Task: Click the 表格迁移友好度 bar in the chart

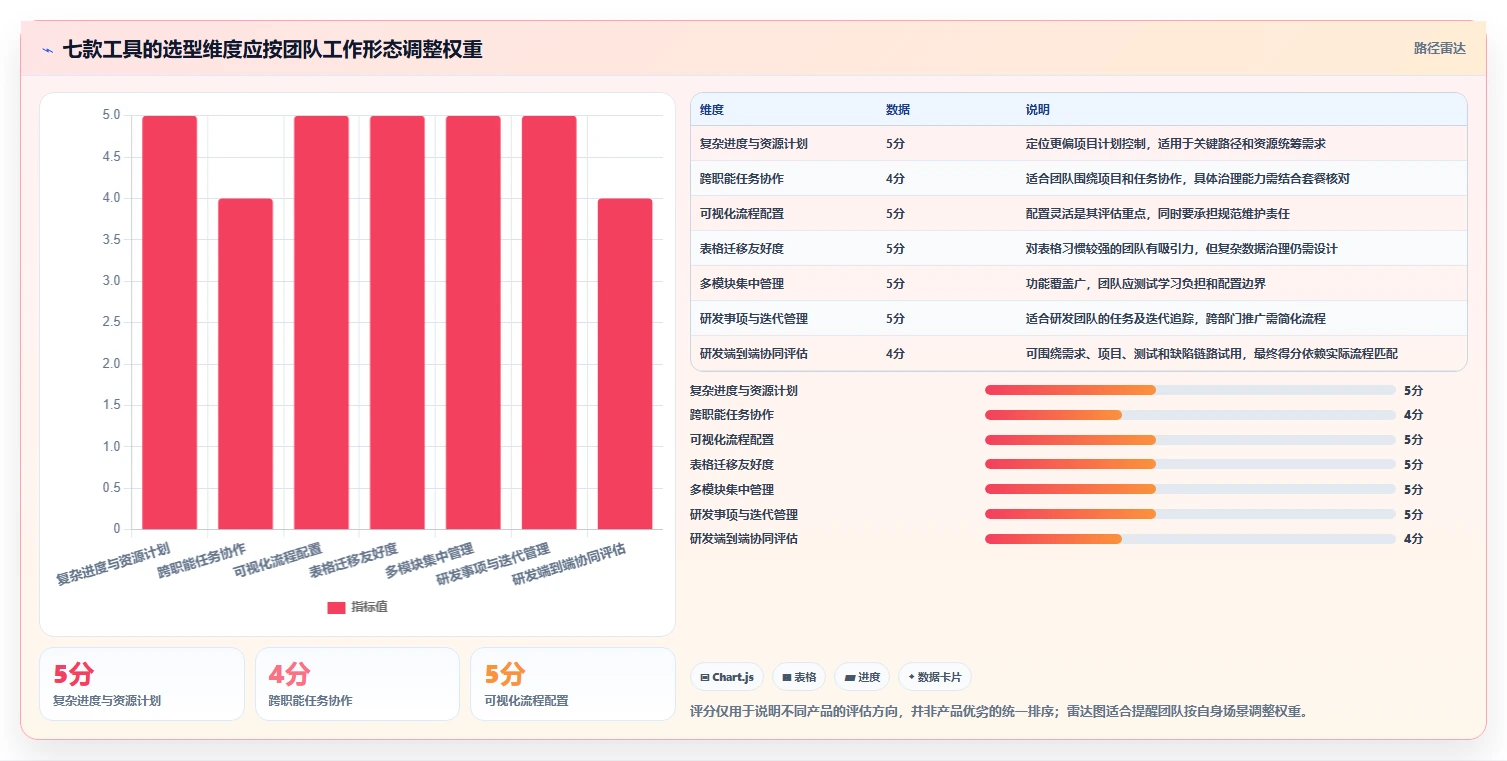Action: [x=397, y=322]
